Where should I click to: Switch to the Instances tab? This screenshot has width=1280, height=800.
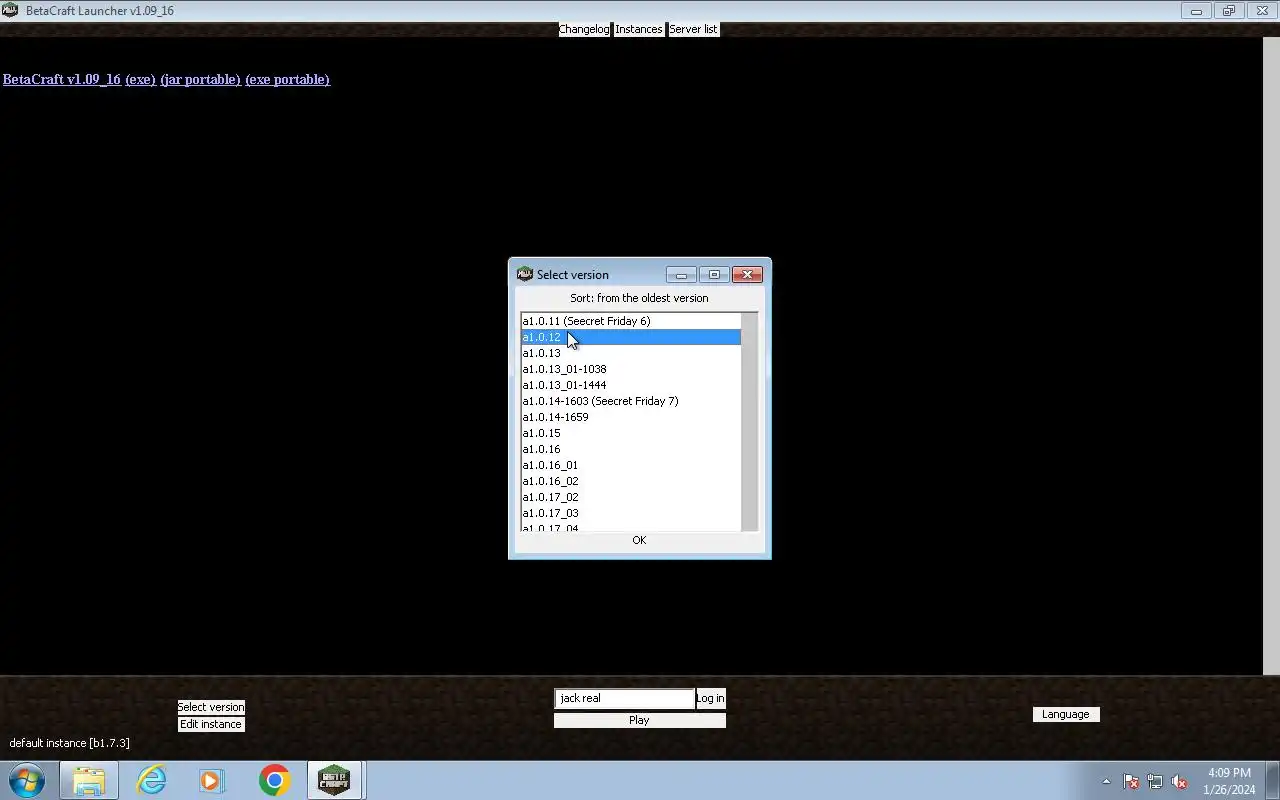638,29
